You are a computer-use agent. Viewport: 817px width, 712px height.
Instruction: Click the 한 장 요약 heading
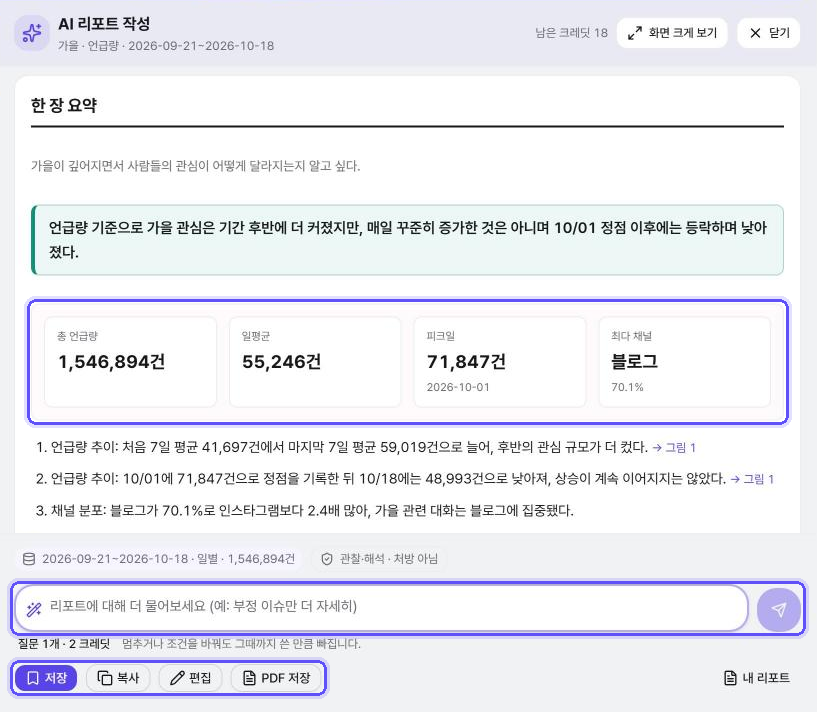(64, 105)
